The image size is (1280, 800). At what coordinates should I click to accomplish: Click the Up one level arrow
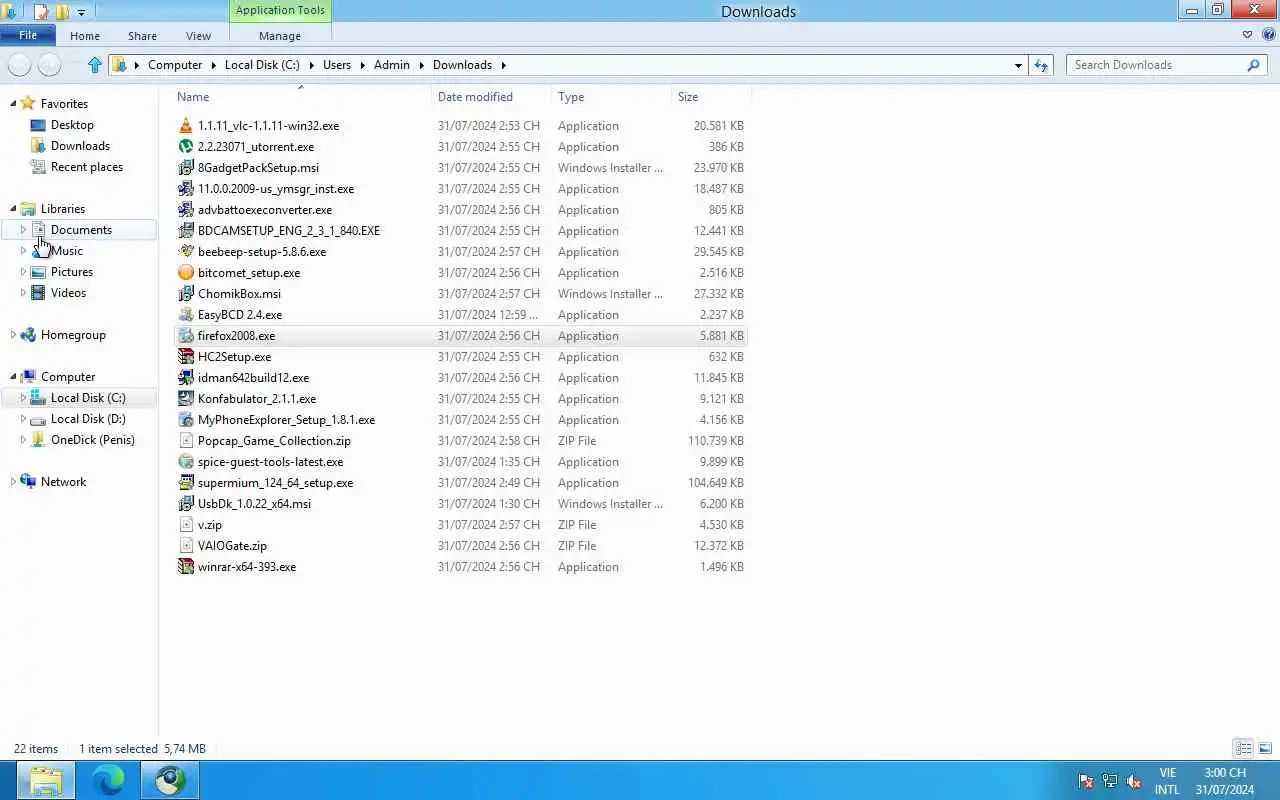tap(95, 65)
